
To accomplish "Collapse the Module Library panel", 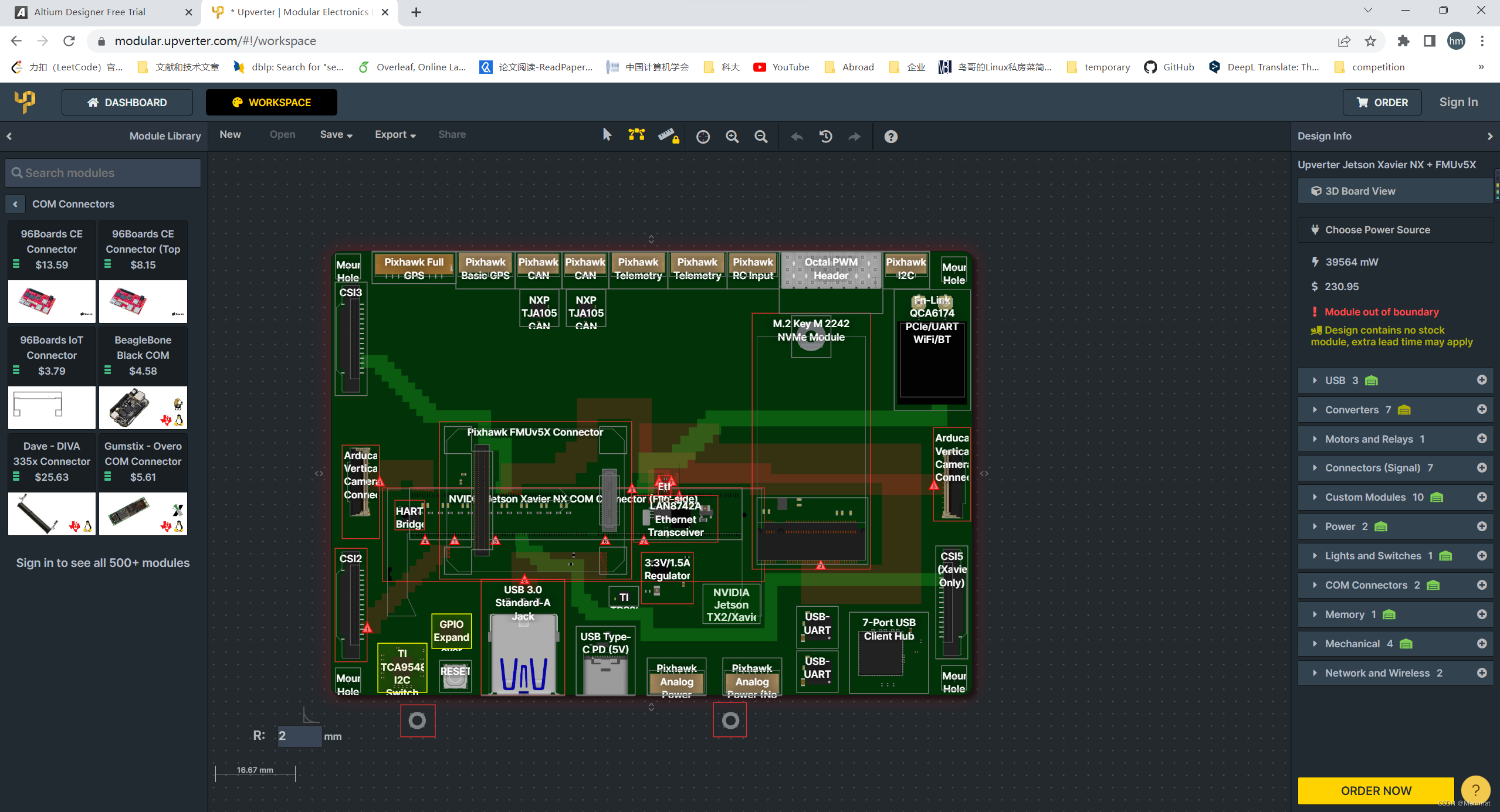I will click(9, 136).
